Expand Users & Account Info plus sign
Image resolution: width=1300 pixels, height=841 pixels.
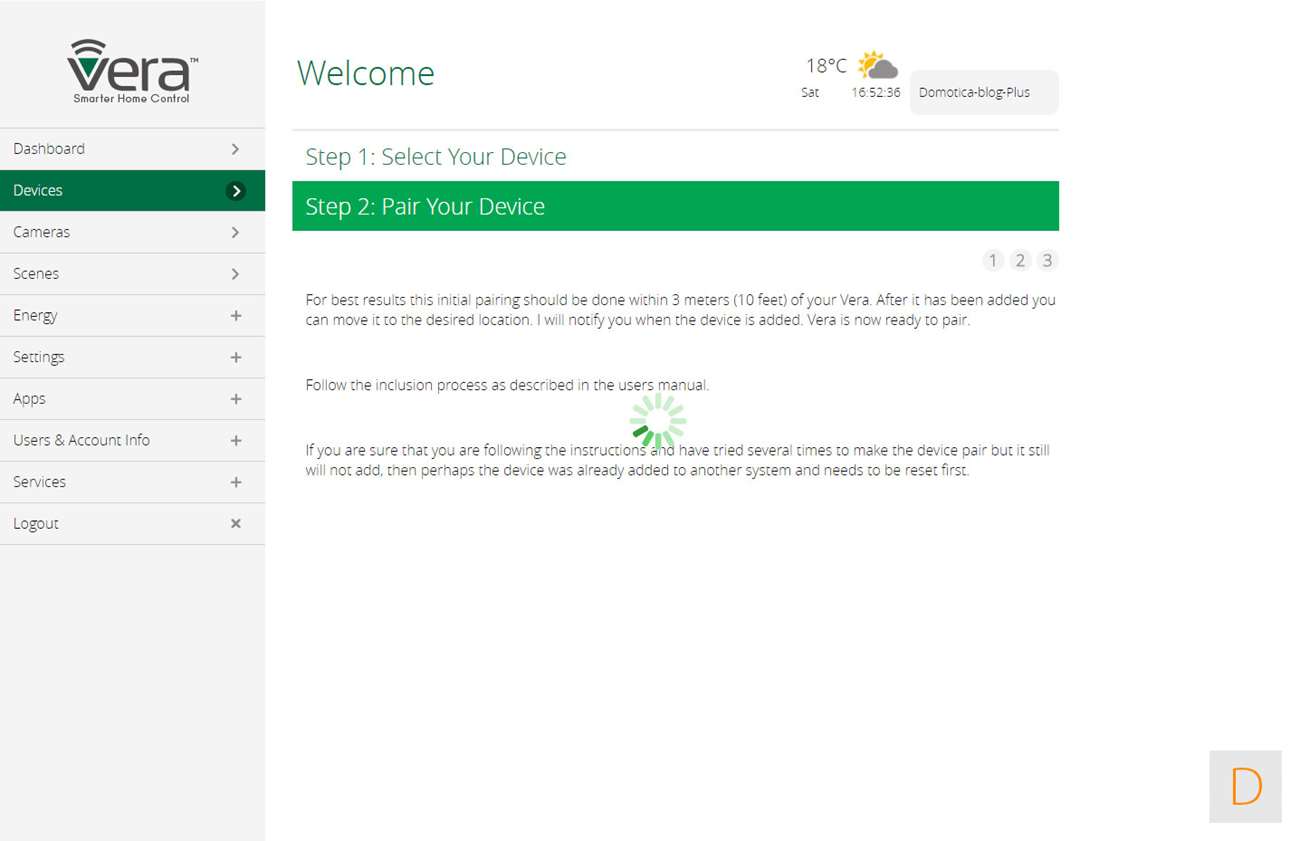pyautogui.click(x=236, y=441)
